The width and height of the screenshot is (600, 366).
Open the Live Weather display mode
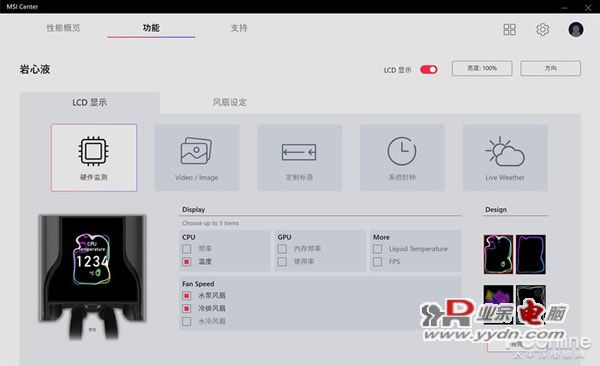[505, 157]
